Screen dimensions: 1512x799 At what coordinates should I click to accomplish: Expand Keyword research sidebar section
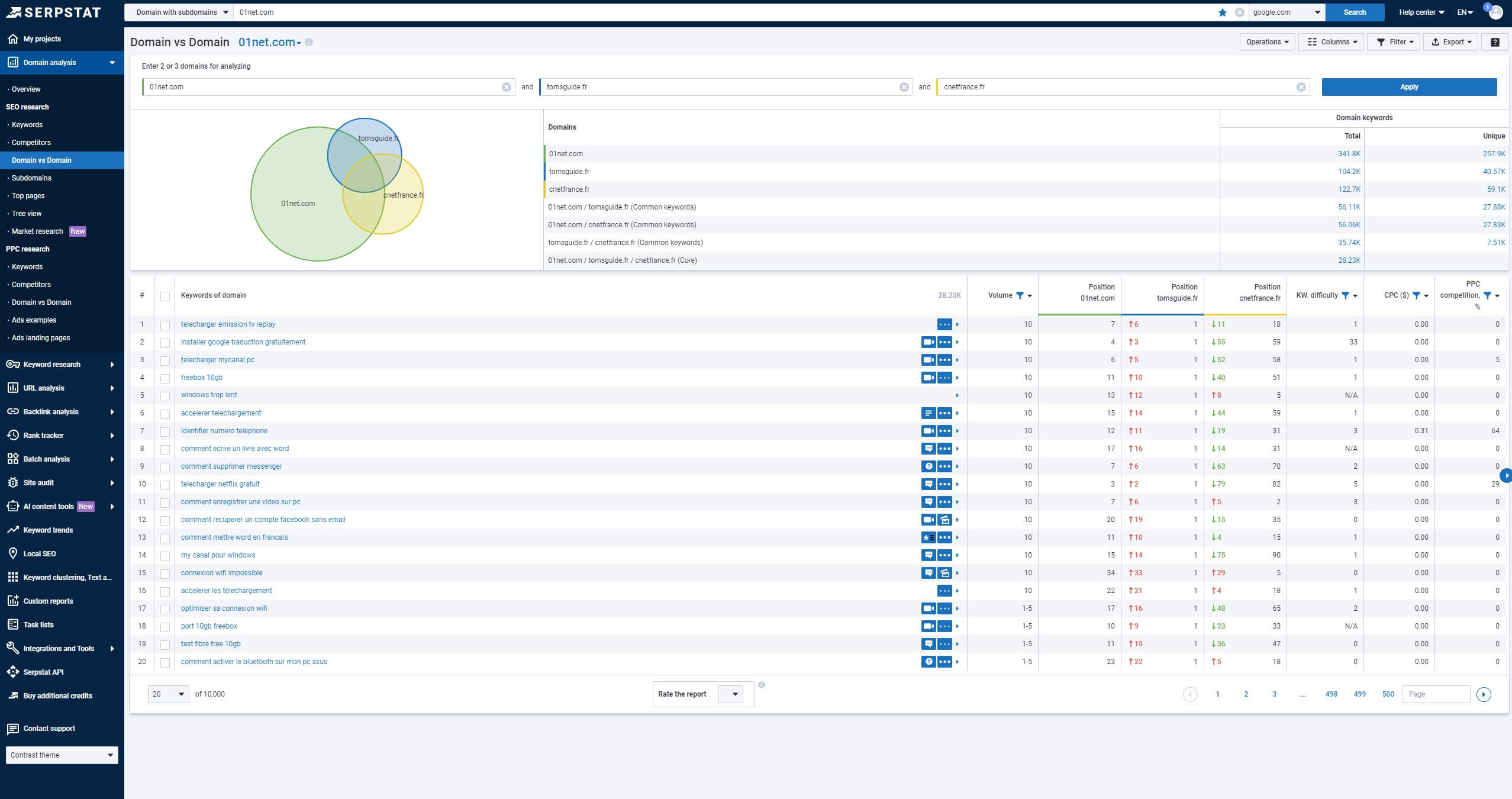(x=62, y=365)
